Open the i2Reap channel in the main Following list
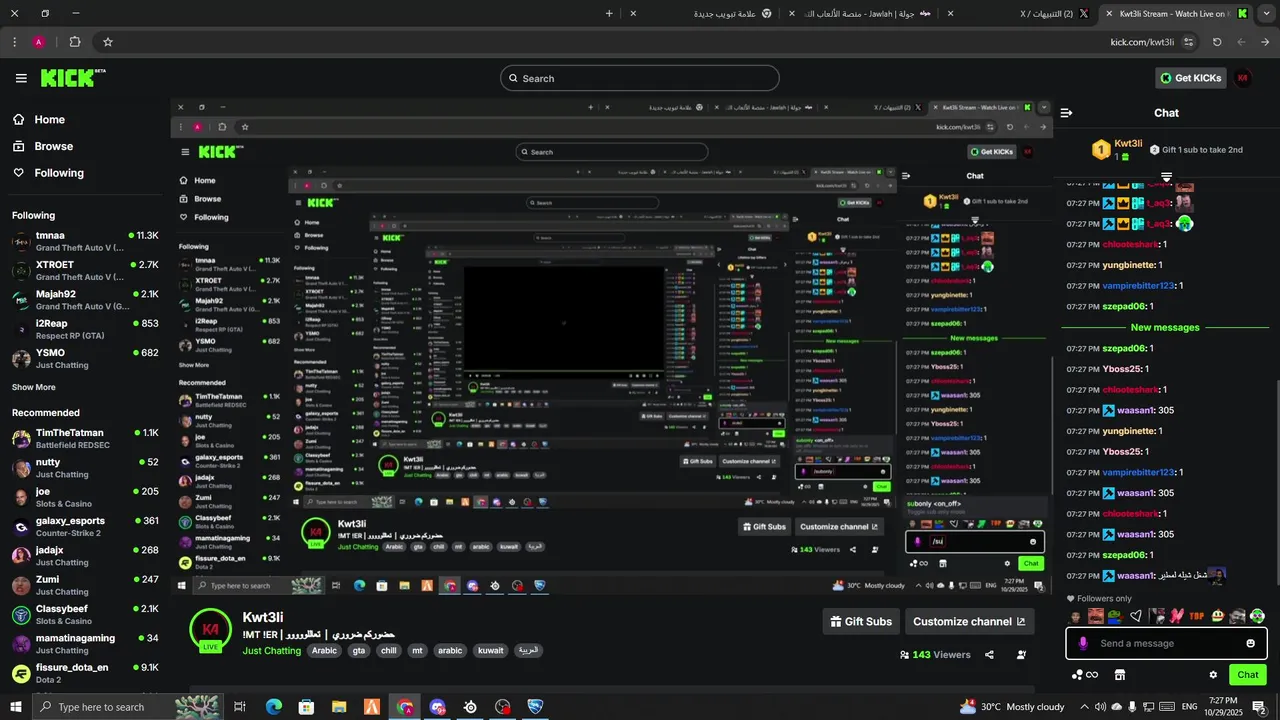This screenshot has width=1280, height=720. click(x=85, y=329)
